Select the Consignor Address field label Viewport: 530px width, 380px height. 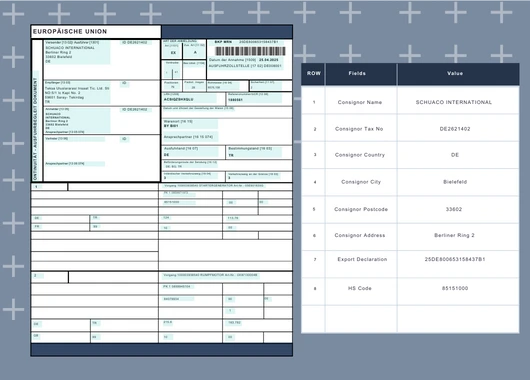(360, 235)
